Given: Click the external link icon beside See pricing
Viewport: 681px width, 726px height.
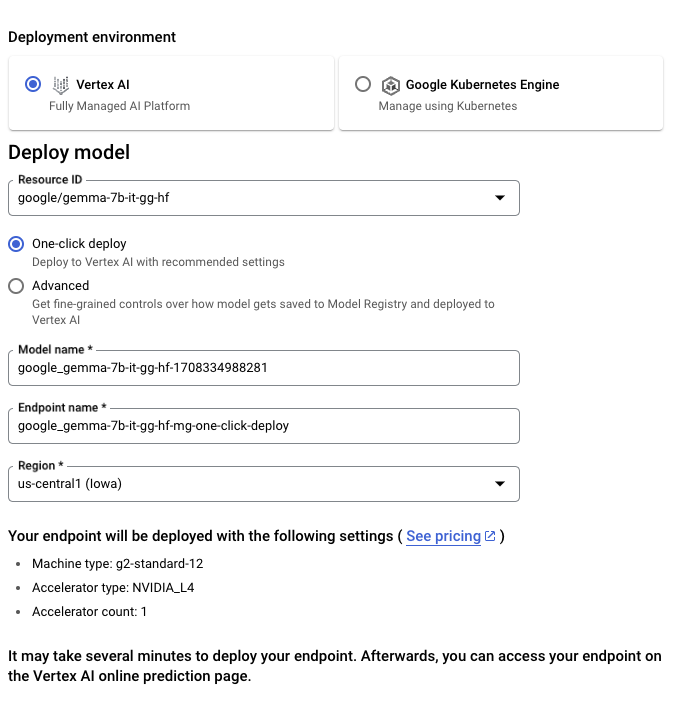Looking at the screenshot, I should click(490, 536).
